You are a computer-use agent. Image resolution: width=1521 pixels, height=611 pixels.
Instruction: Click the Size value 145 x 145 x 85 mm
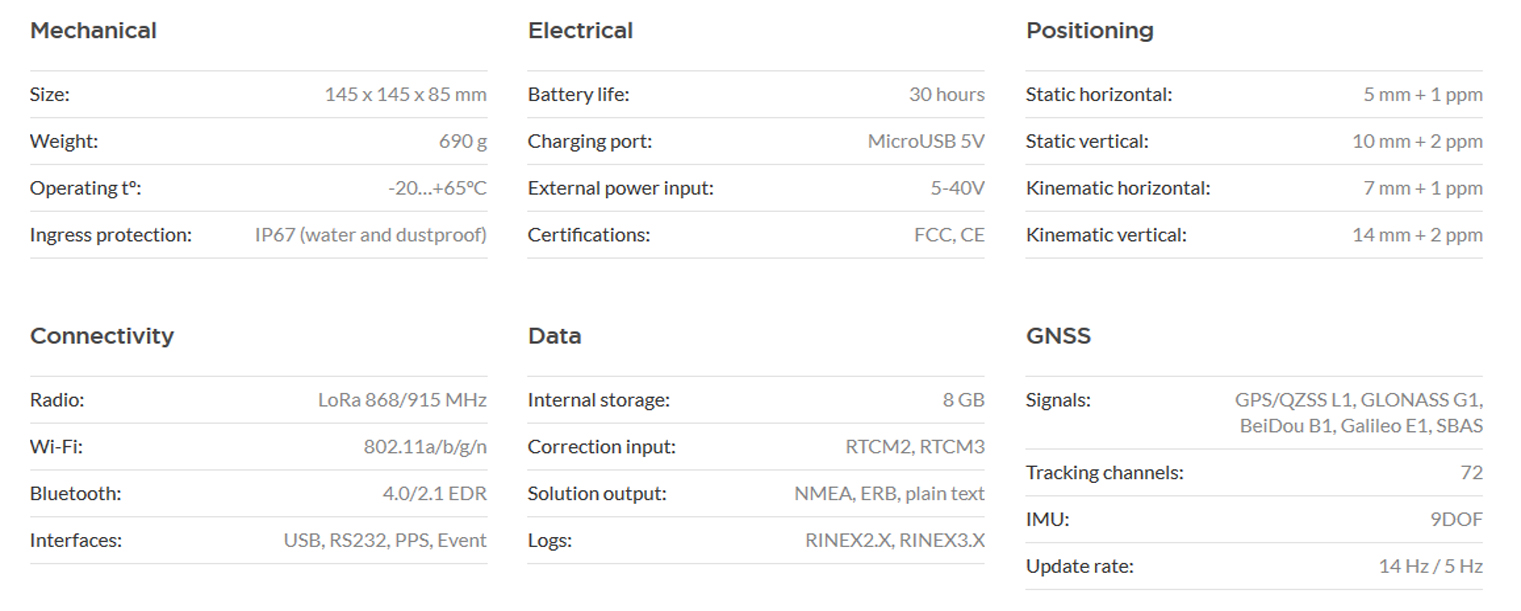click(x=405, y=95)
